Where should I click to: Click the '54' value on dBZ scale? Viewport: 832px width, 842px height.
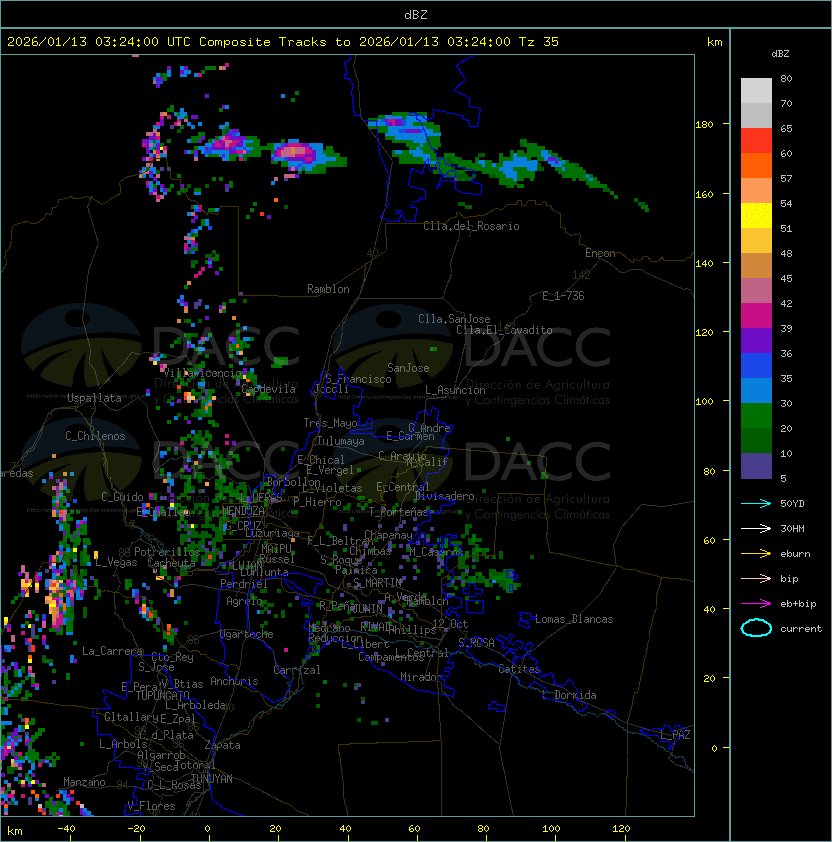786,204
